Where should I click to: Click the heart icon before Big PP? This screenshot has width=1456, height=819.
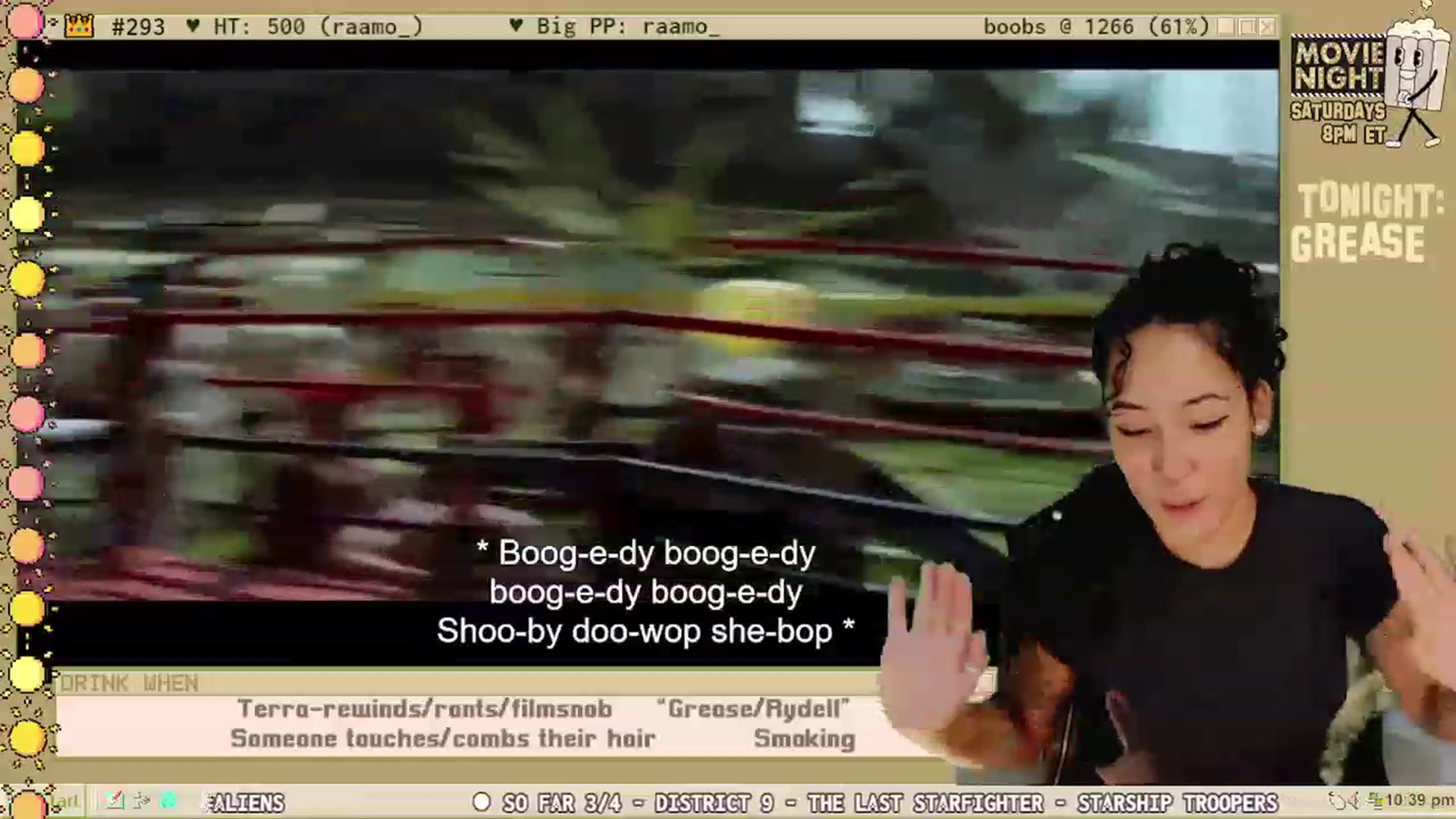(x=516, y=27)
